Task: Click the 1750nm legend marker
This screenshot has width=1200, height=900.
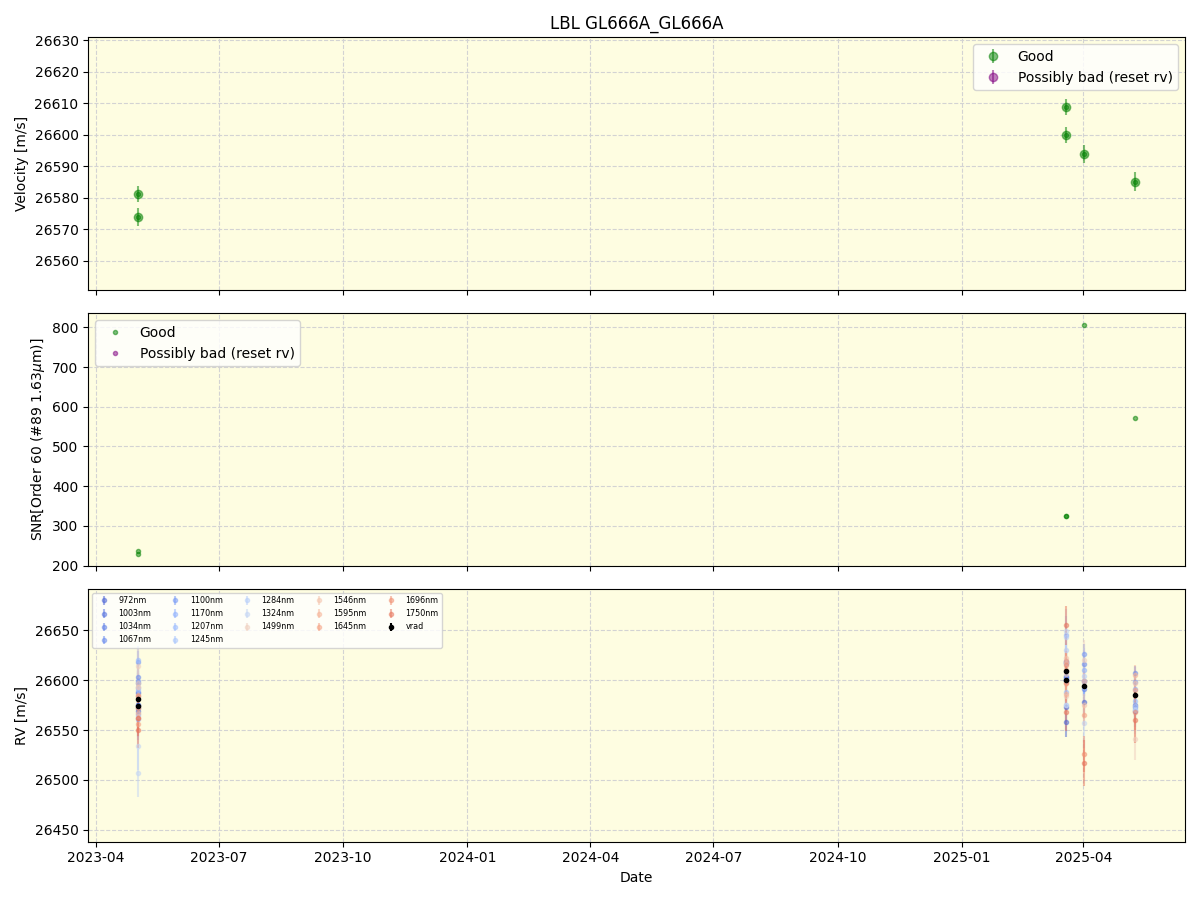Action: click(x=391, y=614)
